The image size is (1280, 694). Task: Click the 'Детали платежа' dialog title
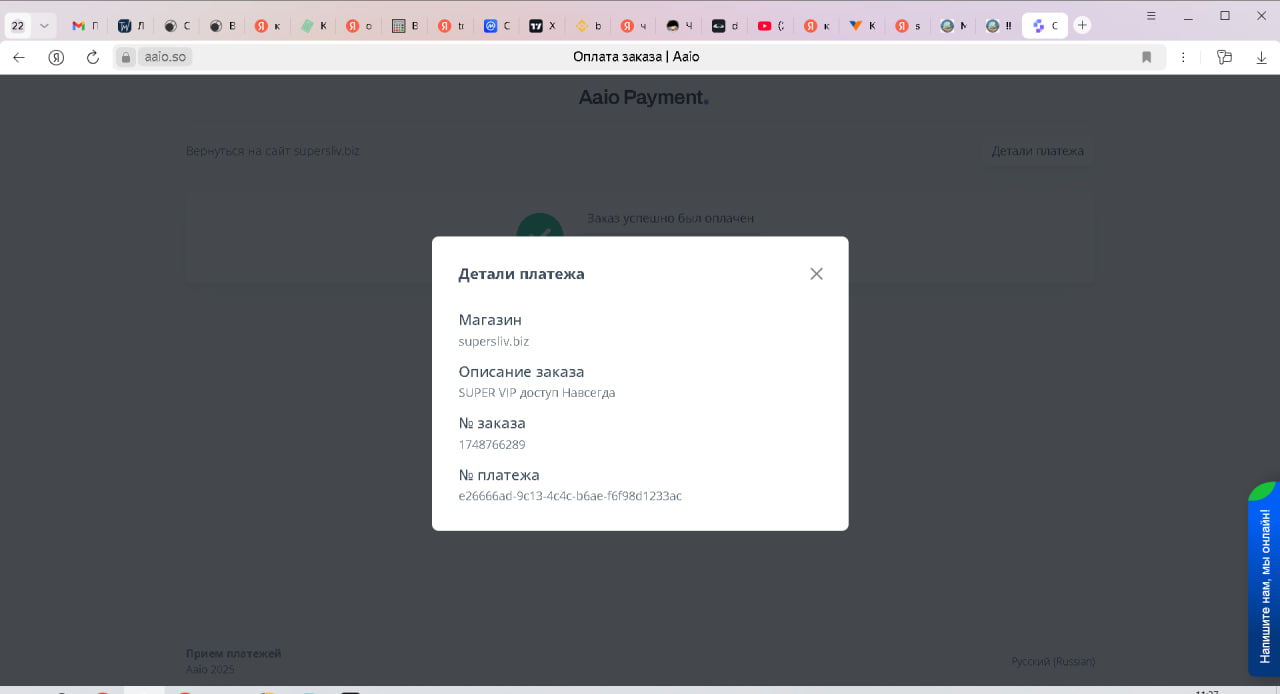click(x=521, y=274)
